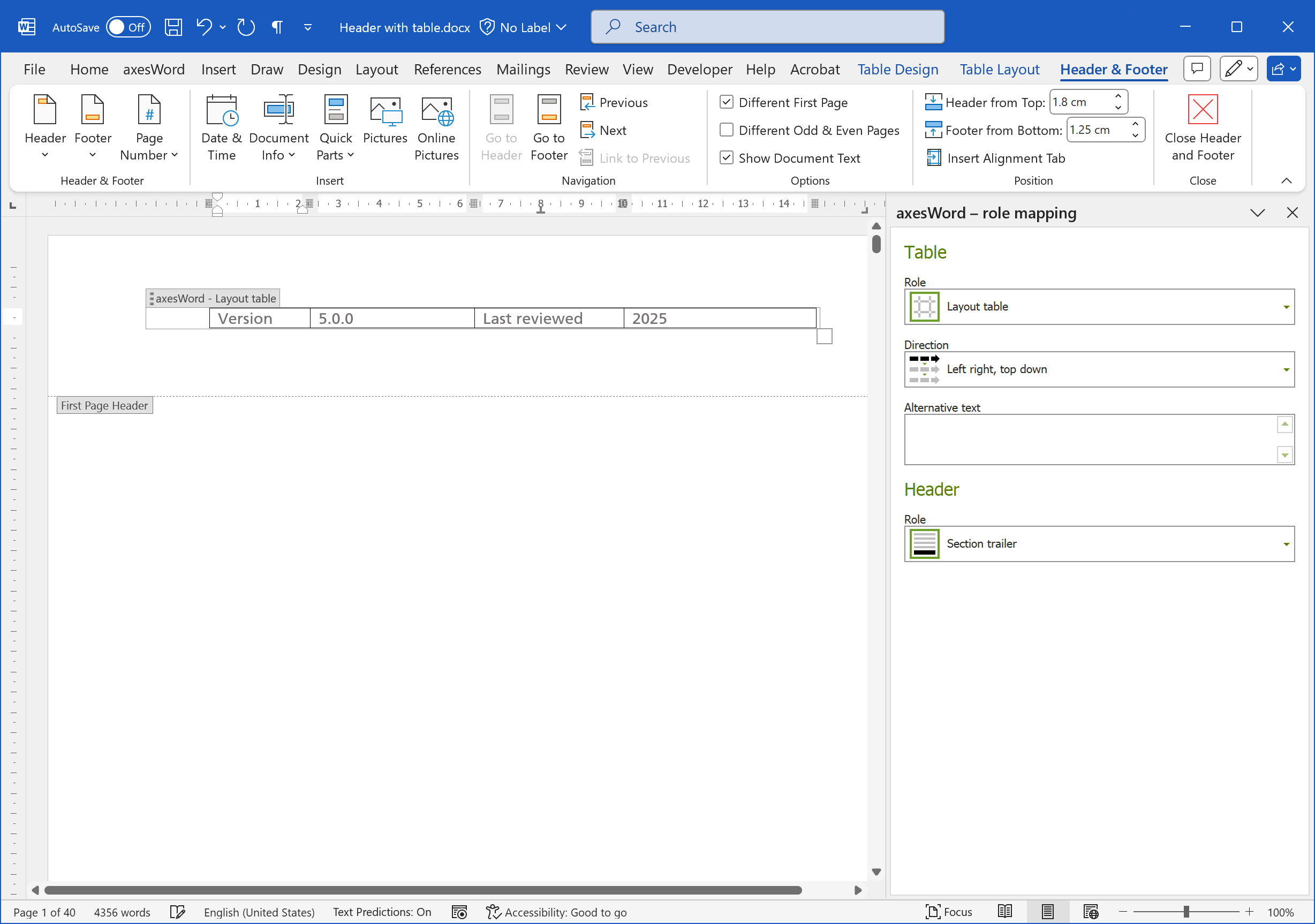The height and width of the screenshot is (924, 1315).
Task: Uncheck Different First Page
Action: (726, 102)
